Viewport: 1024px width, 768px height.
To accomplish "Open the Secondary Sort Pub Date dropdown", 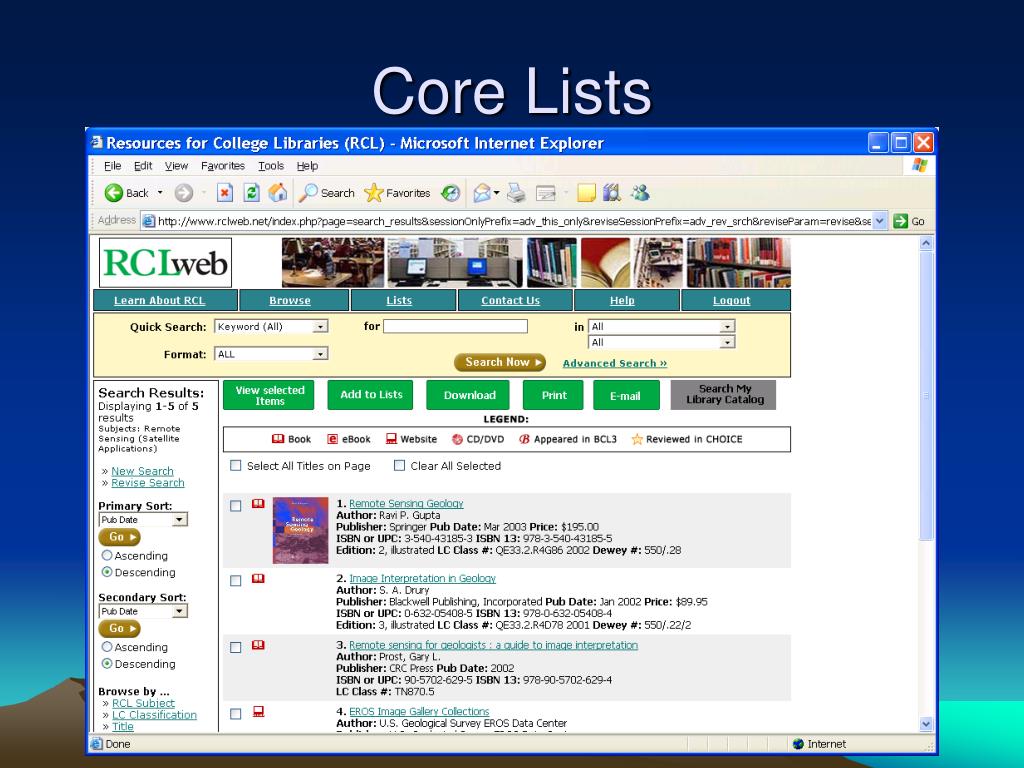I will pos(143,611).
